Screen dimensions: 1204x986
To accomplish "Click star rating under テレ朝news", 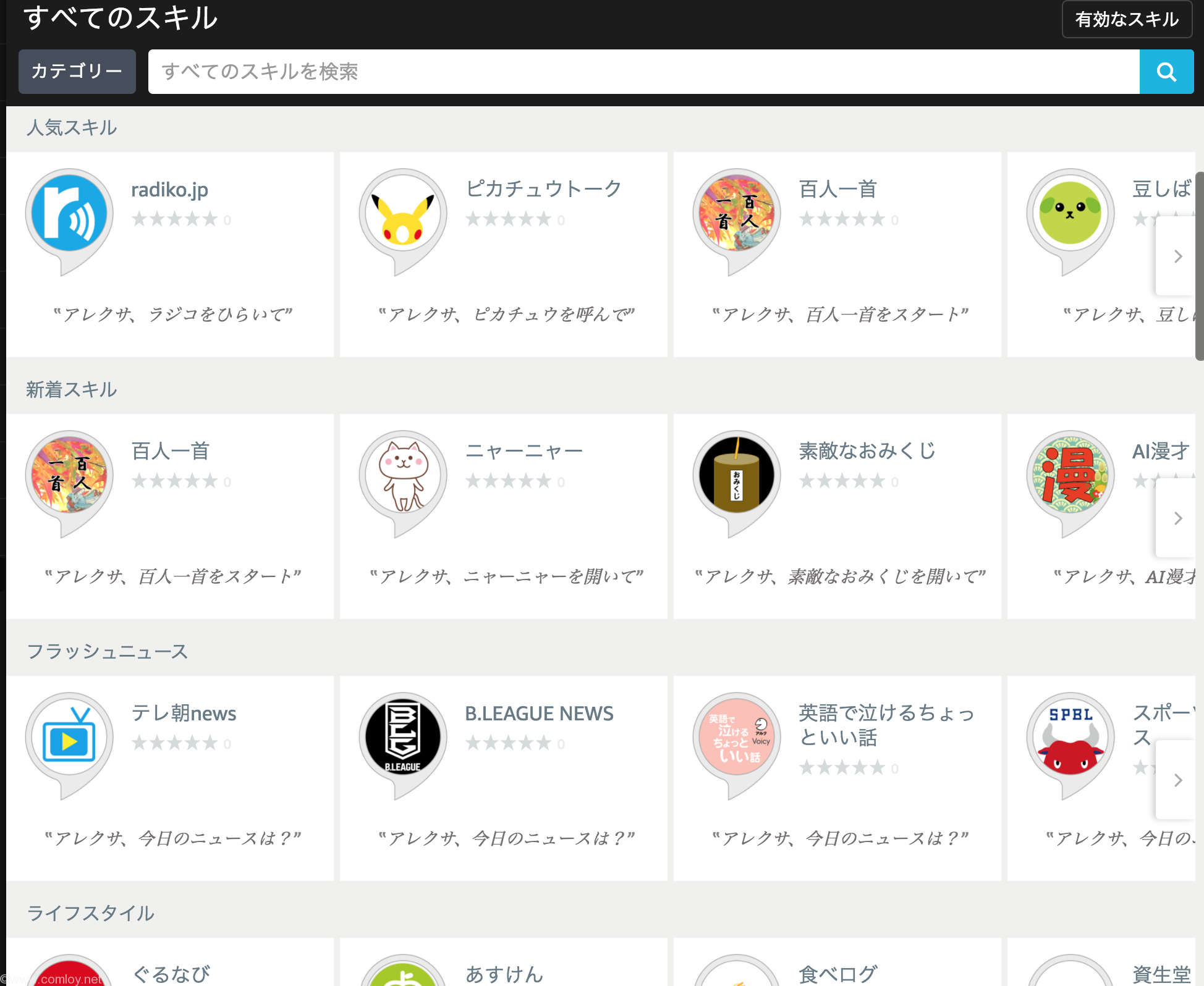I will 175,743.
